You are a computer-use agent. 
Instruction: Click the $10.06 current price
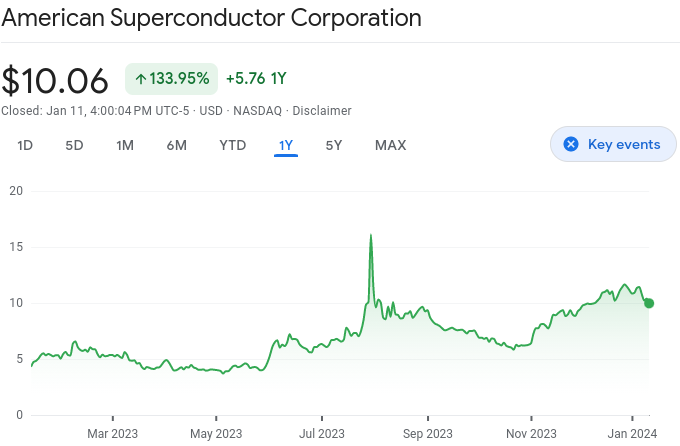(55, 80)
